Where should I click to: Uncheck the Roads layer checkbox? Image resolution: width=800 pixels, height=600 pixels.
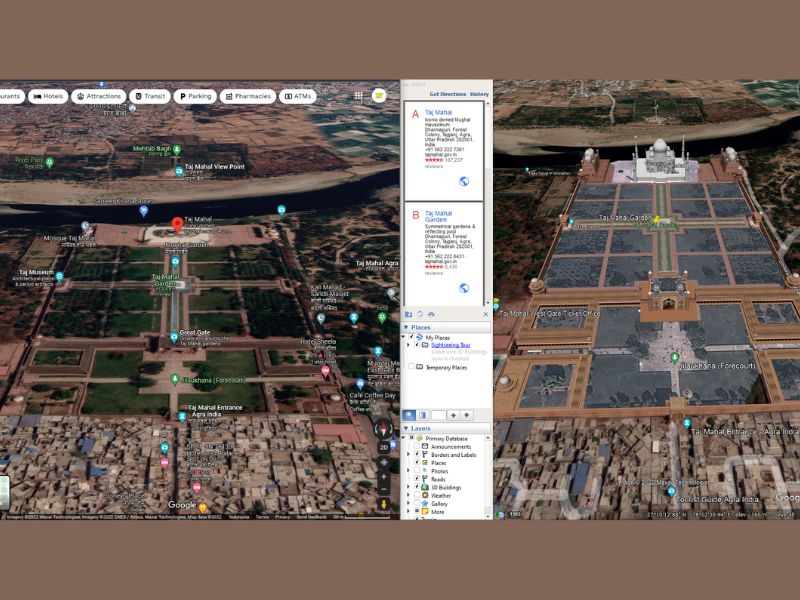417,479
